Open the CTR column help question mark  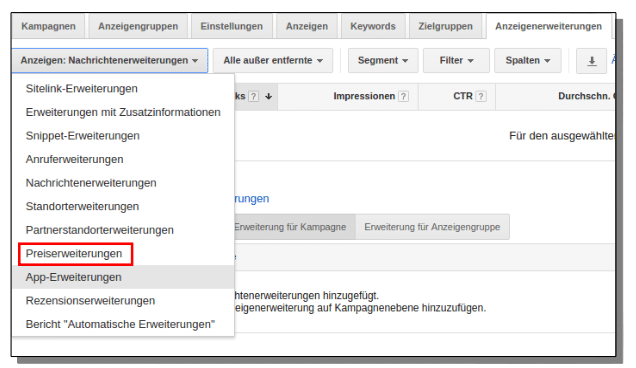point(481,96)
